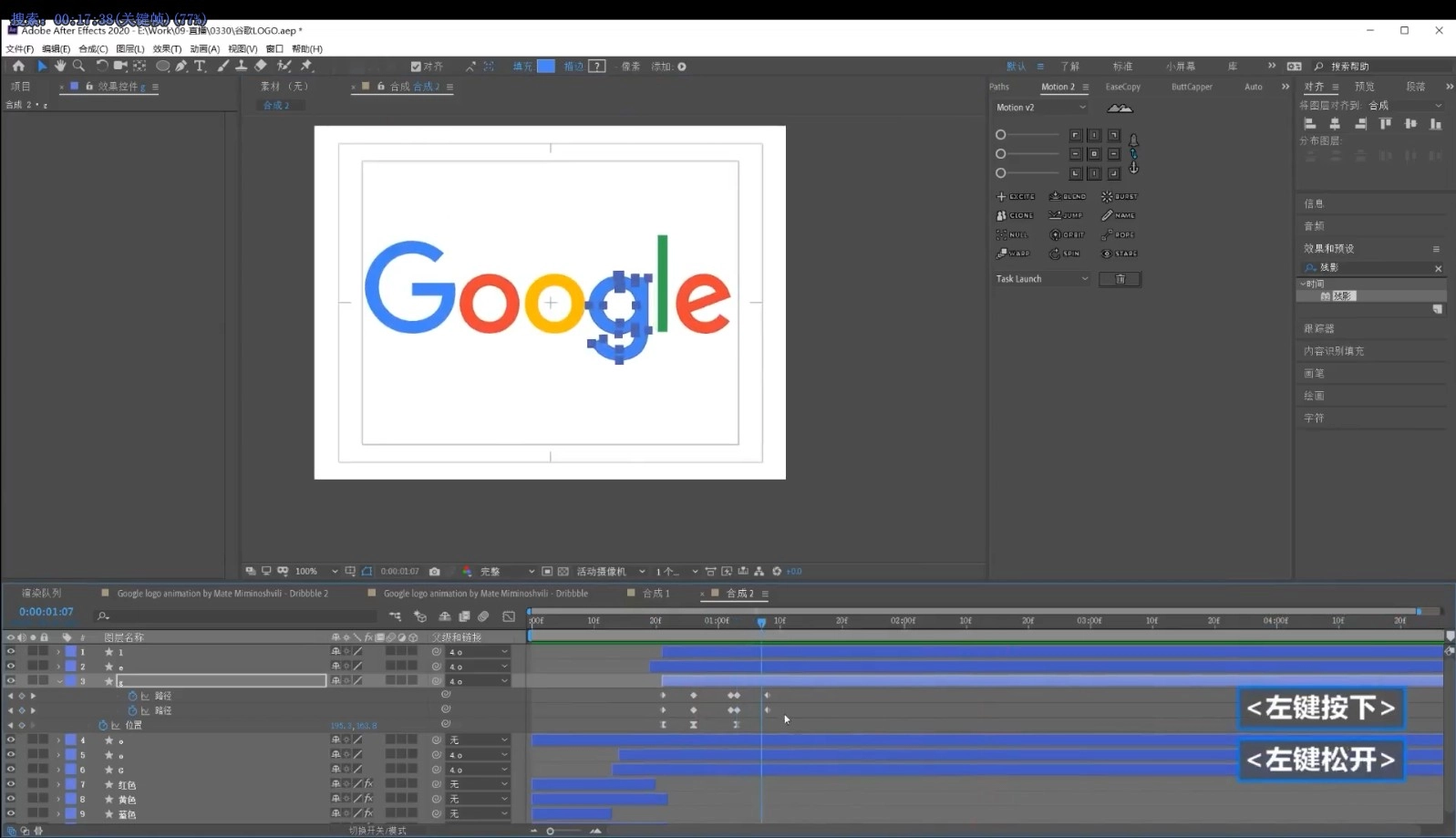The height and width of the screenshot is (838, 1456).
Task: Click the blue 填充 fill color swatch
Action: click(x=545, y=67)
